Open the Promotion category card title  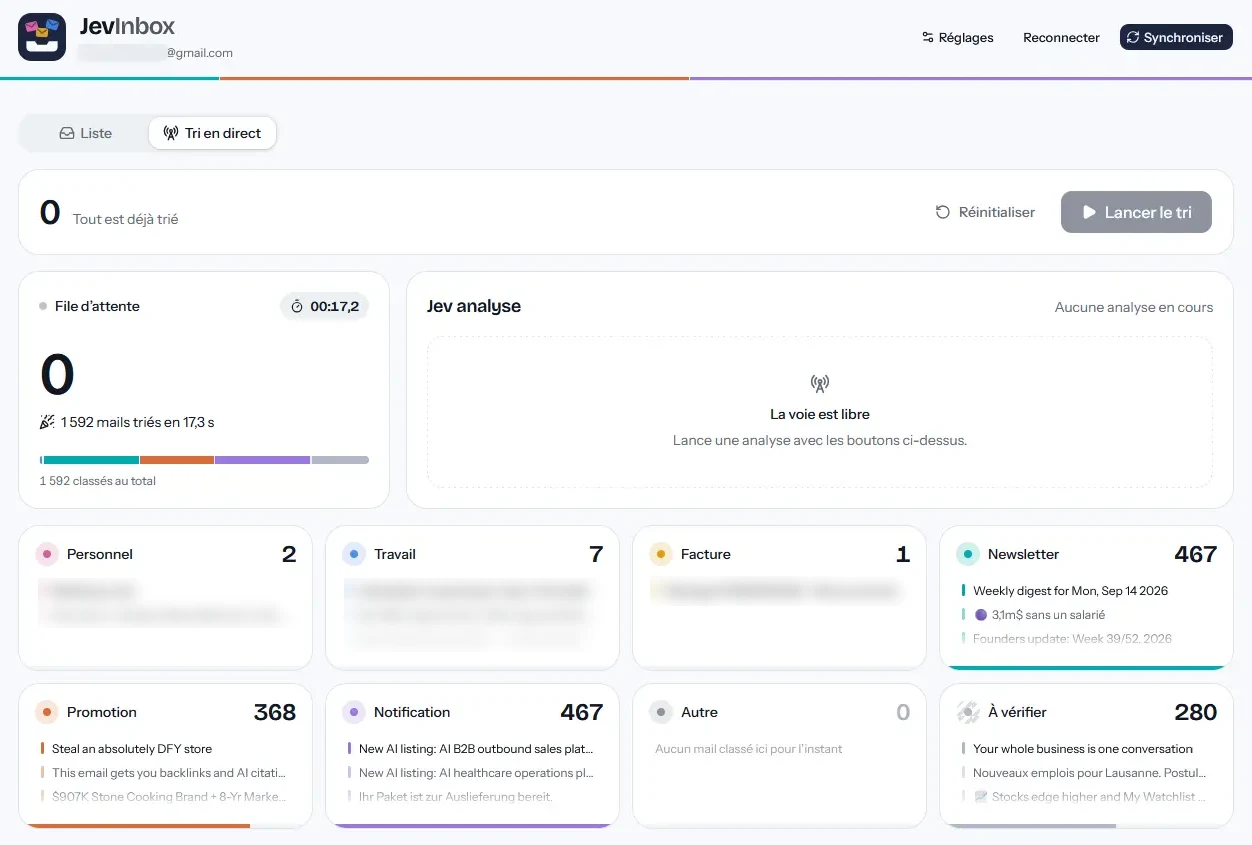[102, 712]
